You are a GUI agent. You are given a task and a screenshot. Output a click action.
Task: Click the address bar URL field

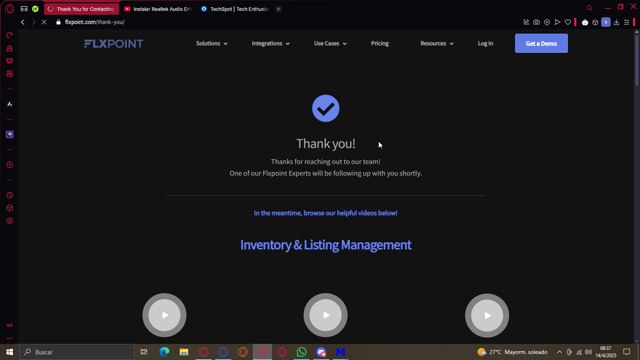point(95,22)
